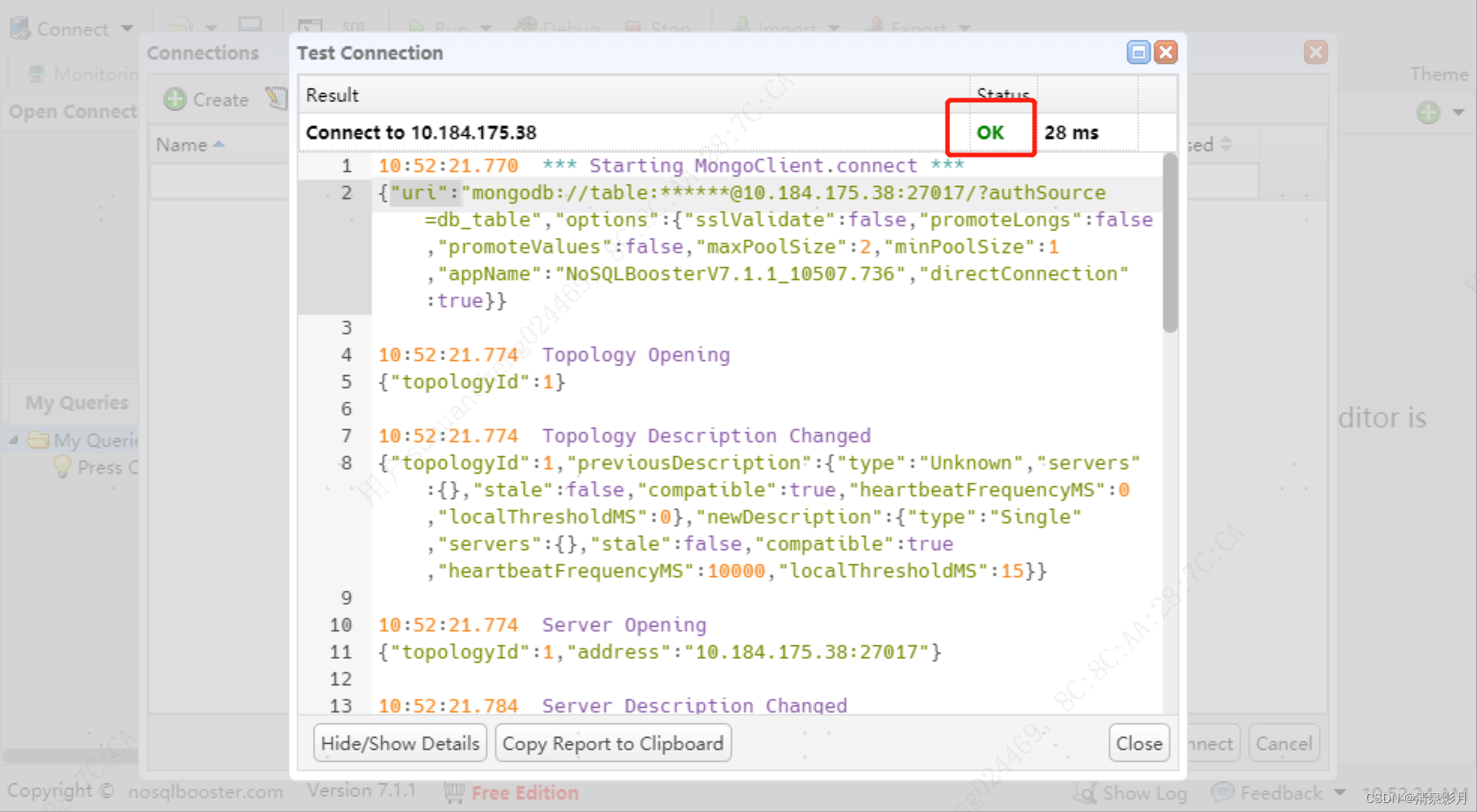Stop the running operation
Image resolution: width=1477 pixels, height=812 pixels.
(659, 26)
